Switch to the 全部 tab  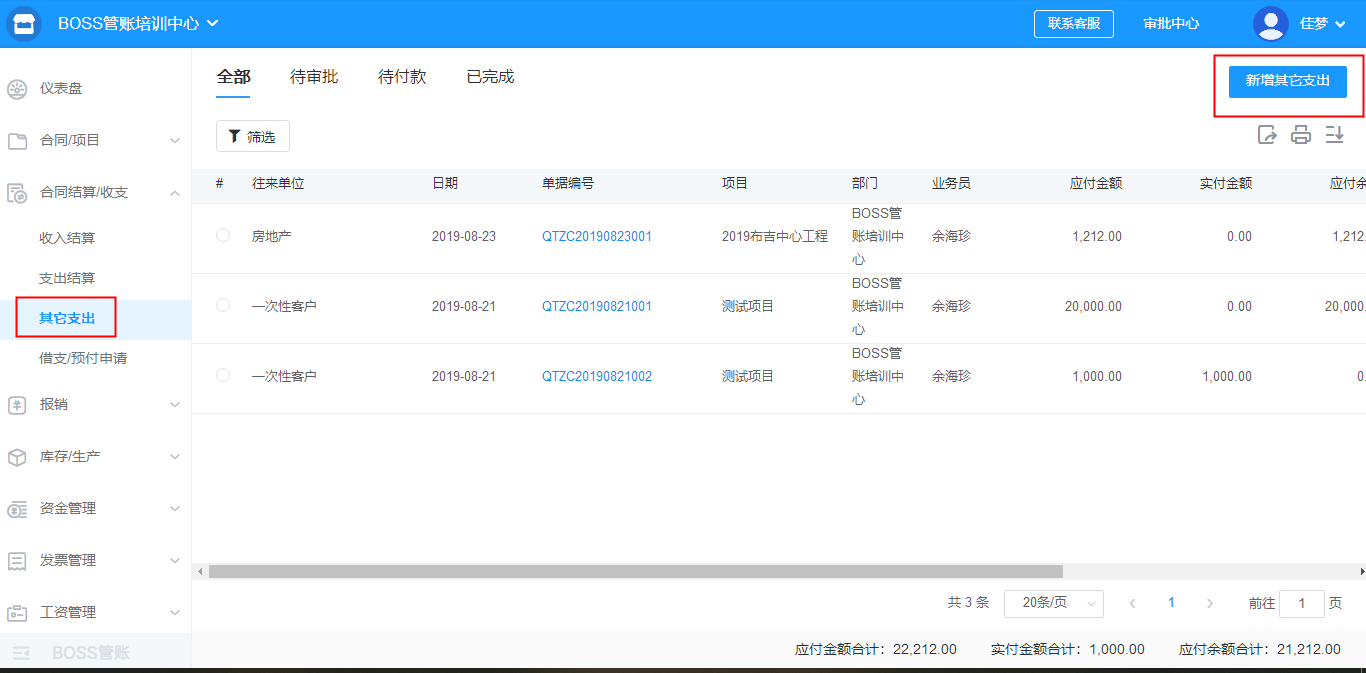point(233,77)
